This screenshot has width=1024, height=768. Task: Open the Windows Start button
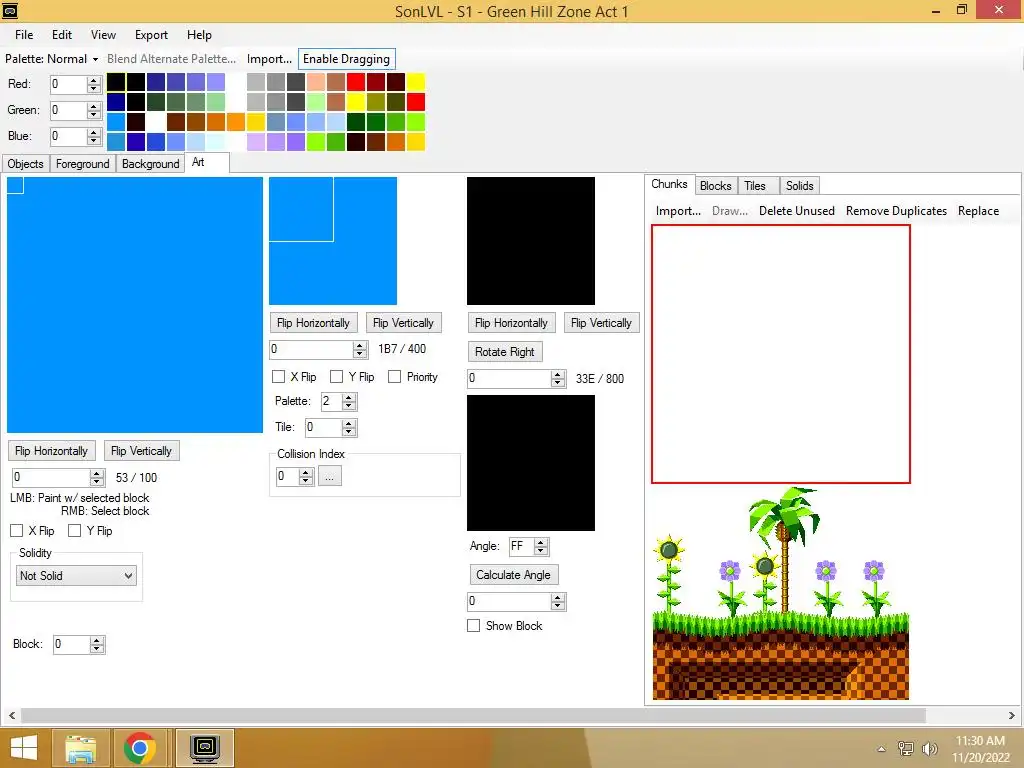(24, 748)
